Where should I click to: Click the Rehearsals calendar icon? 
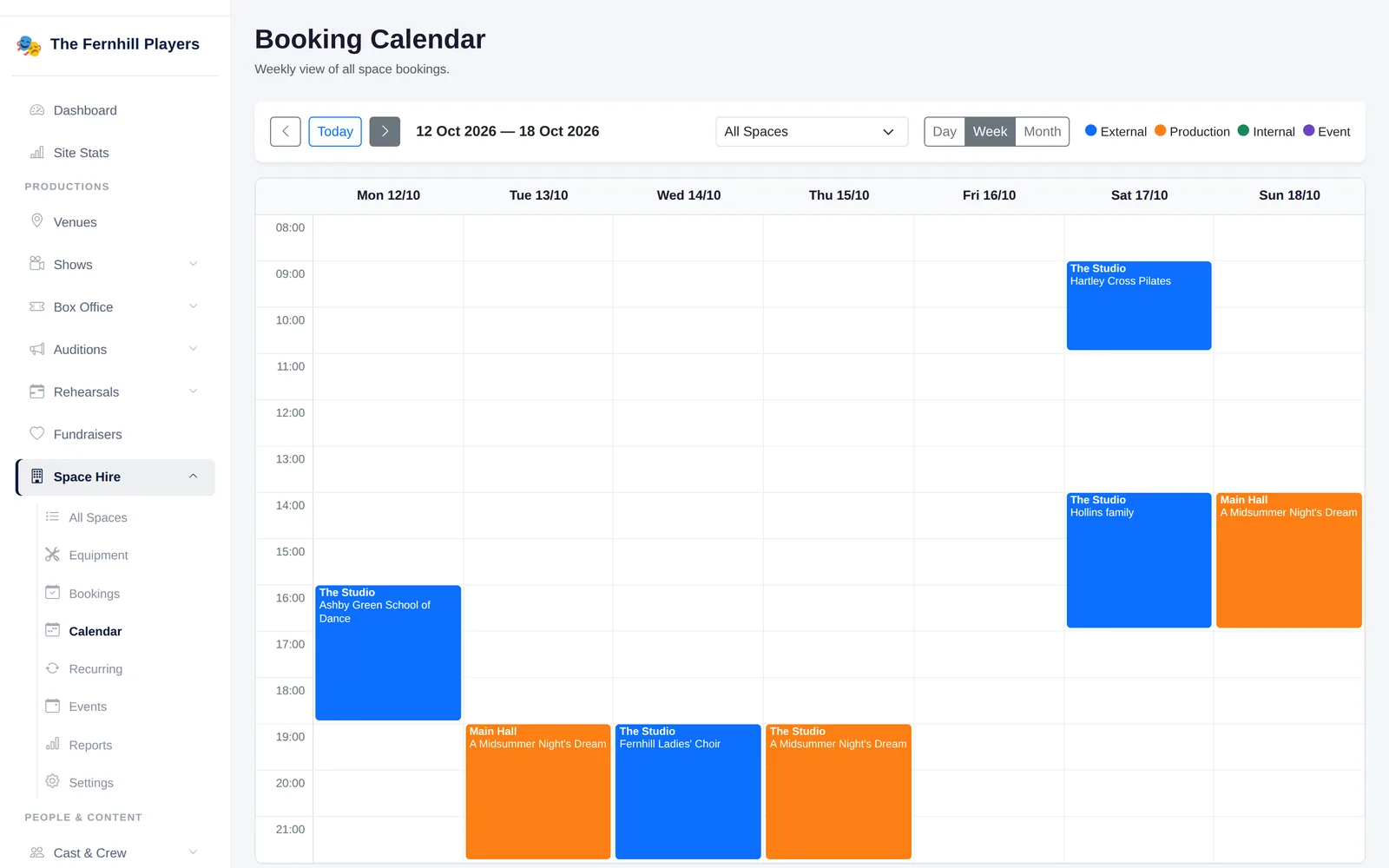click(36, 391)
